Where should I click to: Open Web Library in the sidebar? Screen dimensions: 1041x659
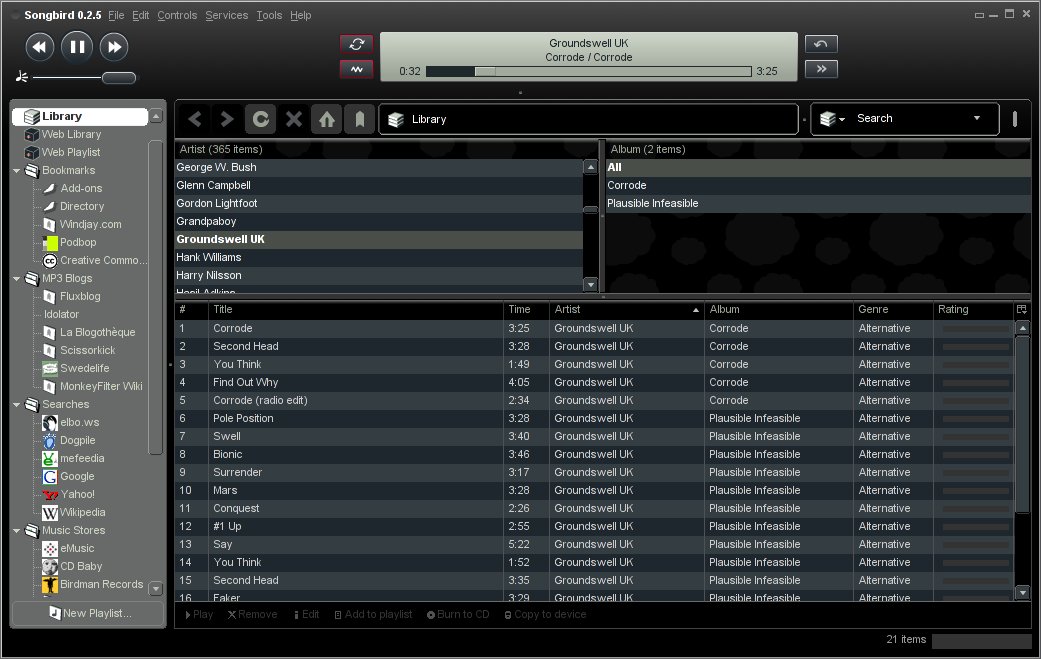pyautogui.click(x=71, y=134)
